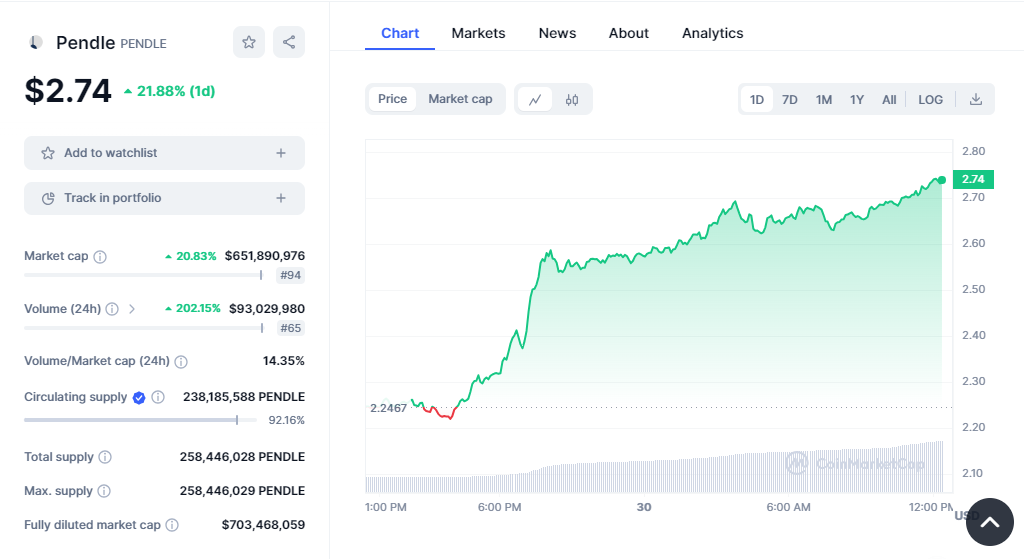Screen dimensions: 1024x559
Task: Click the 92.16% supply percentage
Action: point(286,420)
